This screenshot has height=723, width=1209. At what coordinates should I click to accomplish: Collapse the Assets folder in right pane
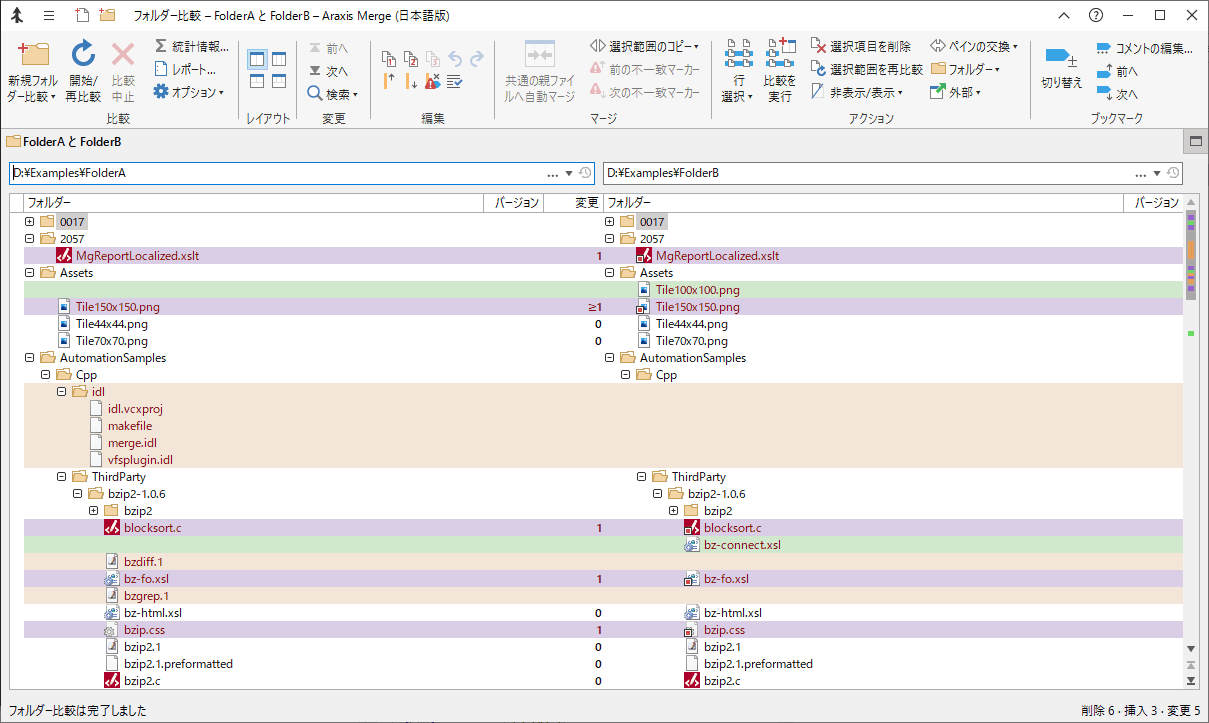[610, 273]
